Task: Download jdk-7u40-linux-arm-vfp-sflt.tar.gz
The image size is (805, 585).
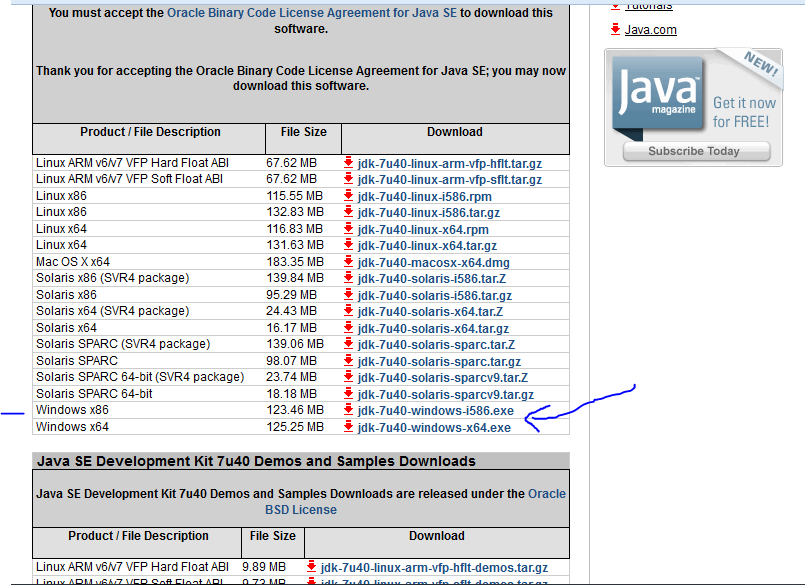Action: [x=450, y=180]
